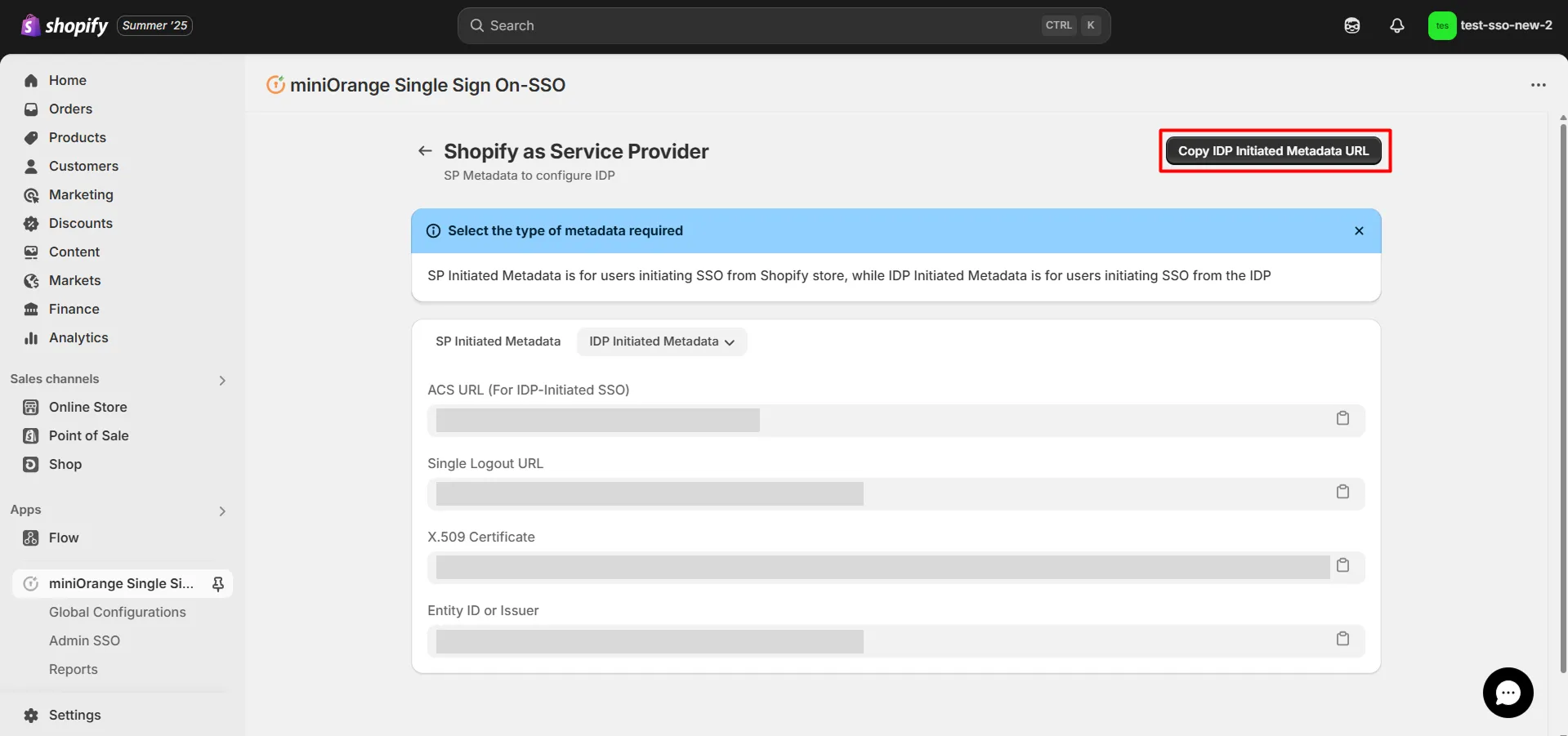Open the three-dot app options menu
Image resolution: width=1568 pixels, height=736 pixels.
[1539, 85]
